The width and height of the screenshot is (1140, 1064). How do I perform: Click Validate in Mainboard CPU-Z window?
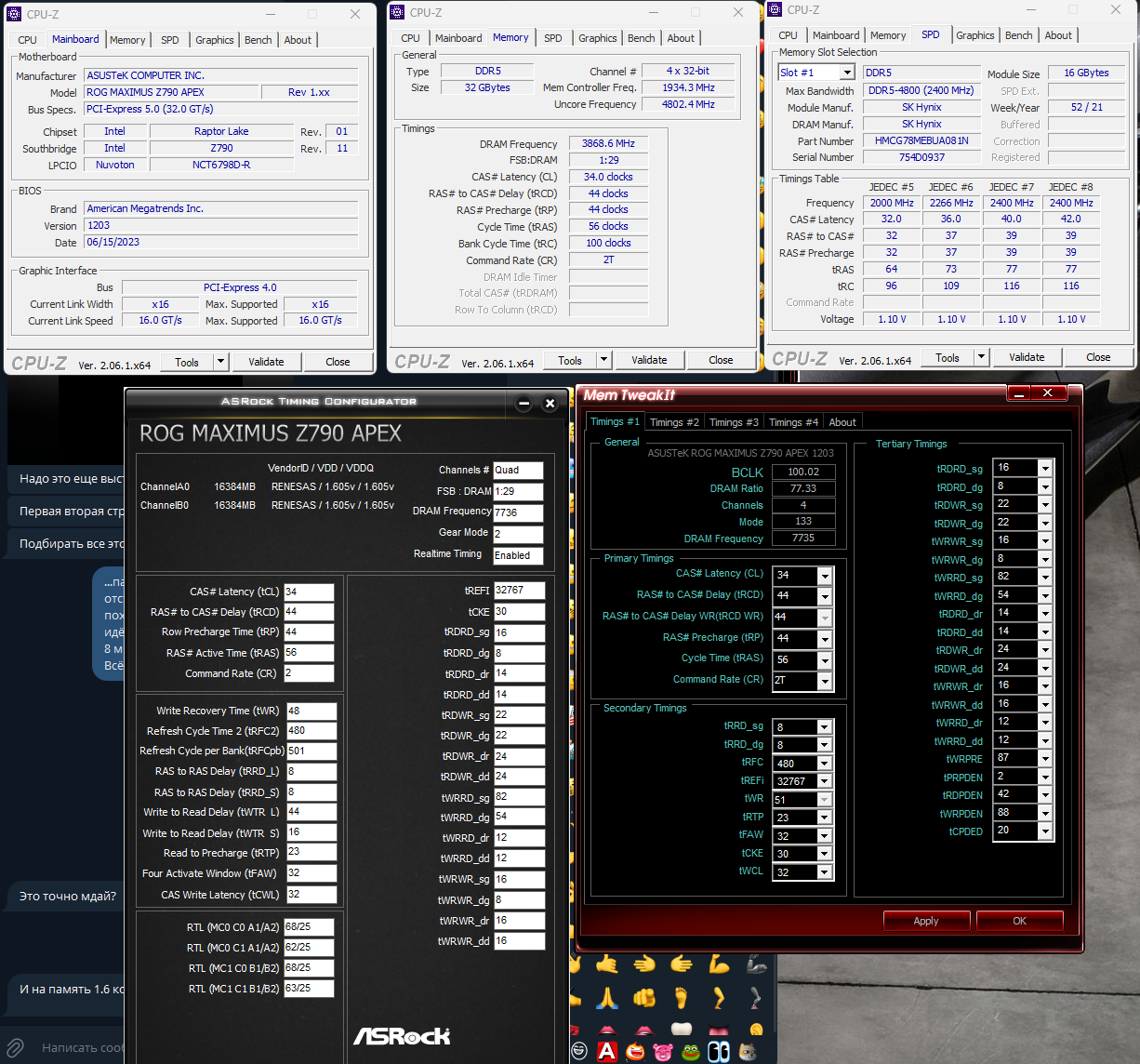267,362
